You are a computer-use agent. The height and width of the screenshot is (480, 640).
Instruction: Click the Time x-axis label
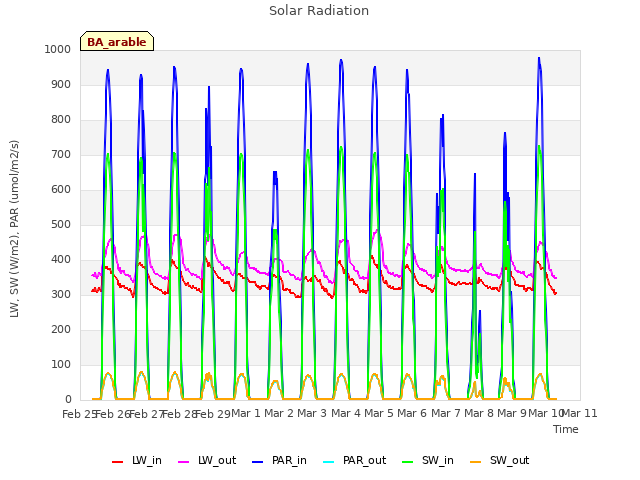tap(565, 429)
